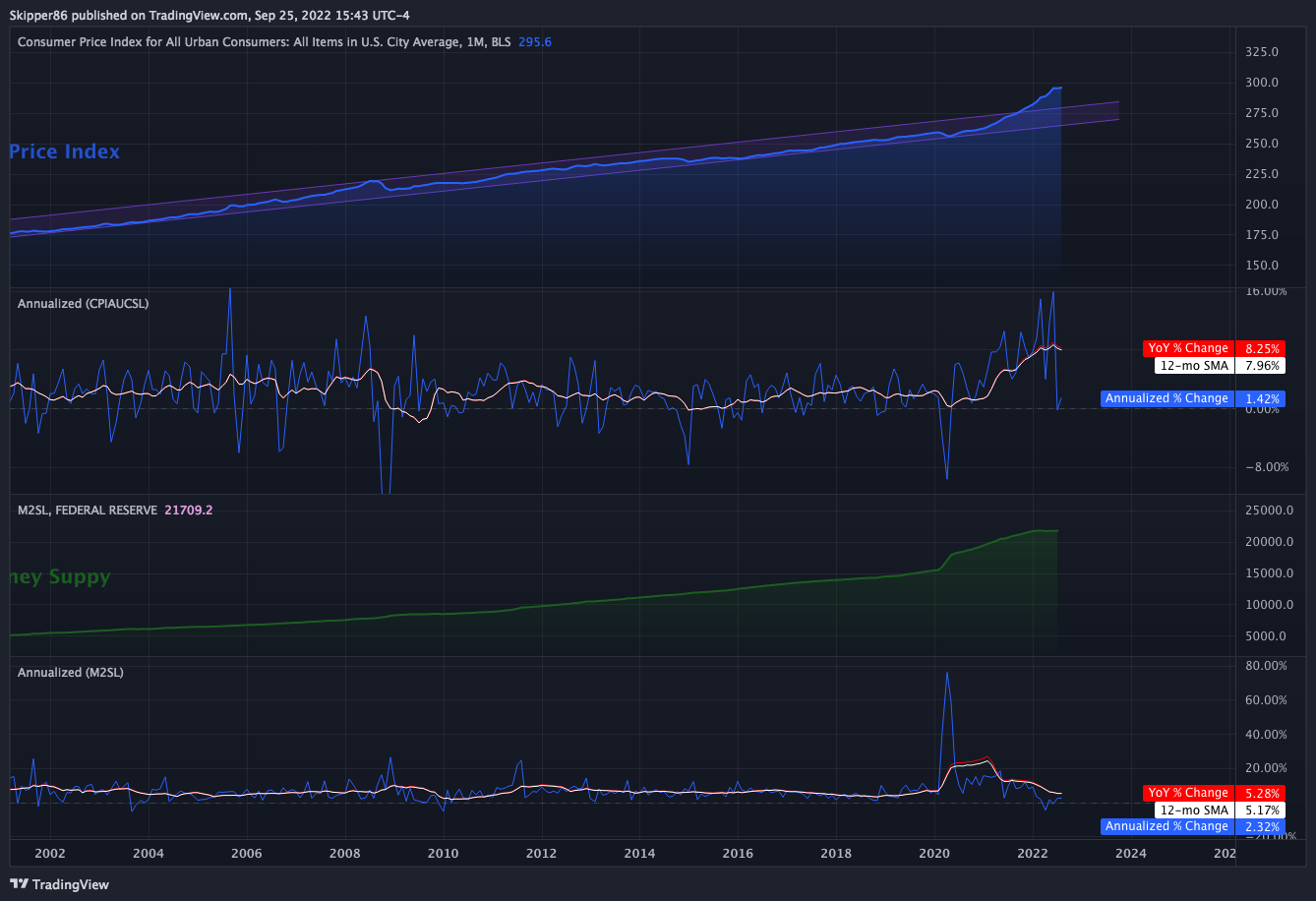This screenshot has height=901, width=1316.
Task: Click 'YoY % Change' label in M2SL pane
Action: click(x=1188, y=793)
